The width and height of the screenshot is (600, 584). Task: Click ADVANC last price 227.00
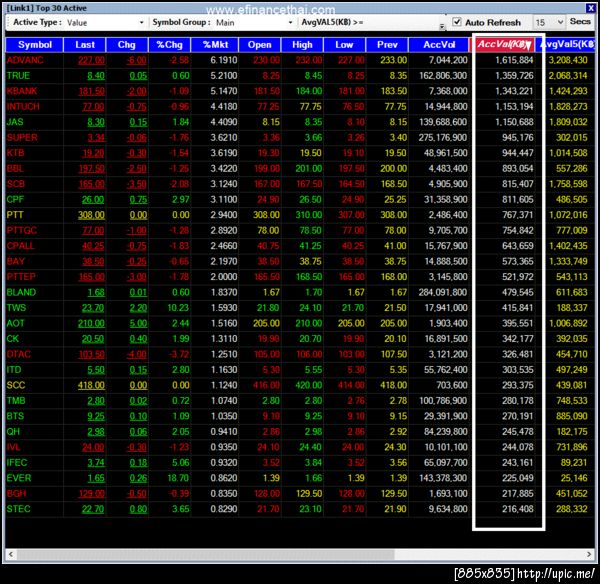pos(91,60)
